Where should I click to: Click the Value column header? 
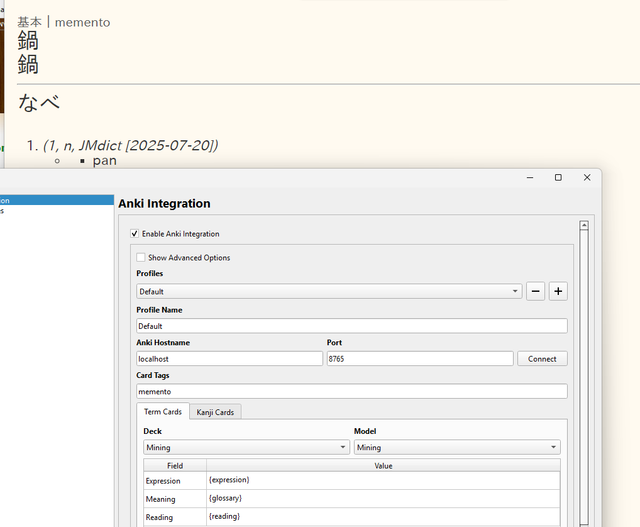[383, 466]
